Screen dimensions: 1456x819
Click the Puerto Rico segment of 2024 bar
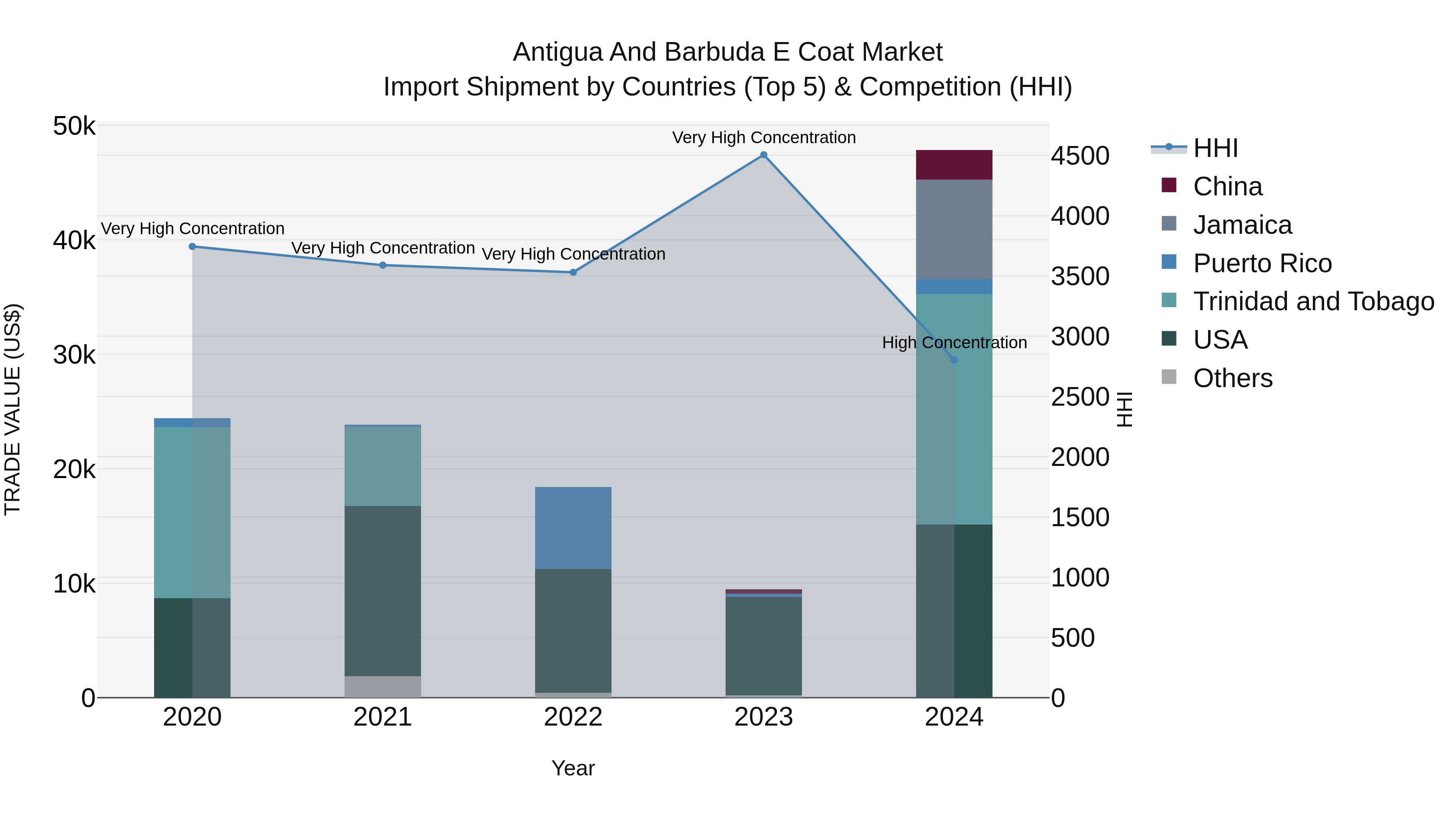click(954, 287)
